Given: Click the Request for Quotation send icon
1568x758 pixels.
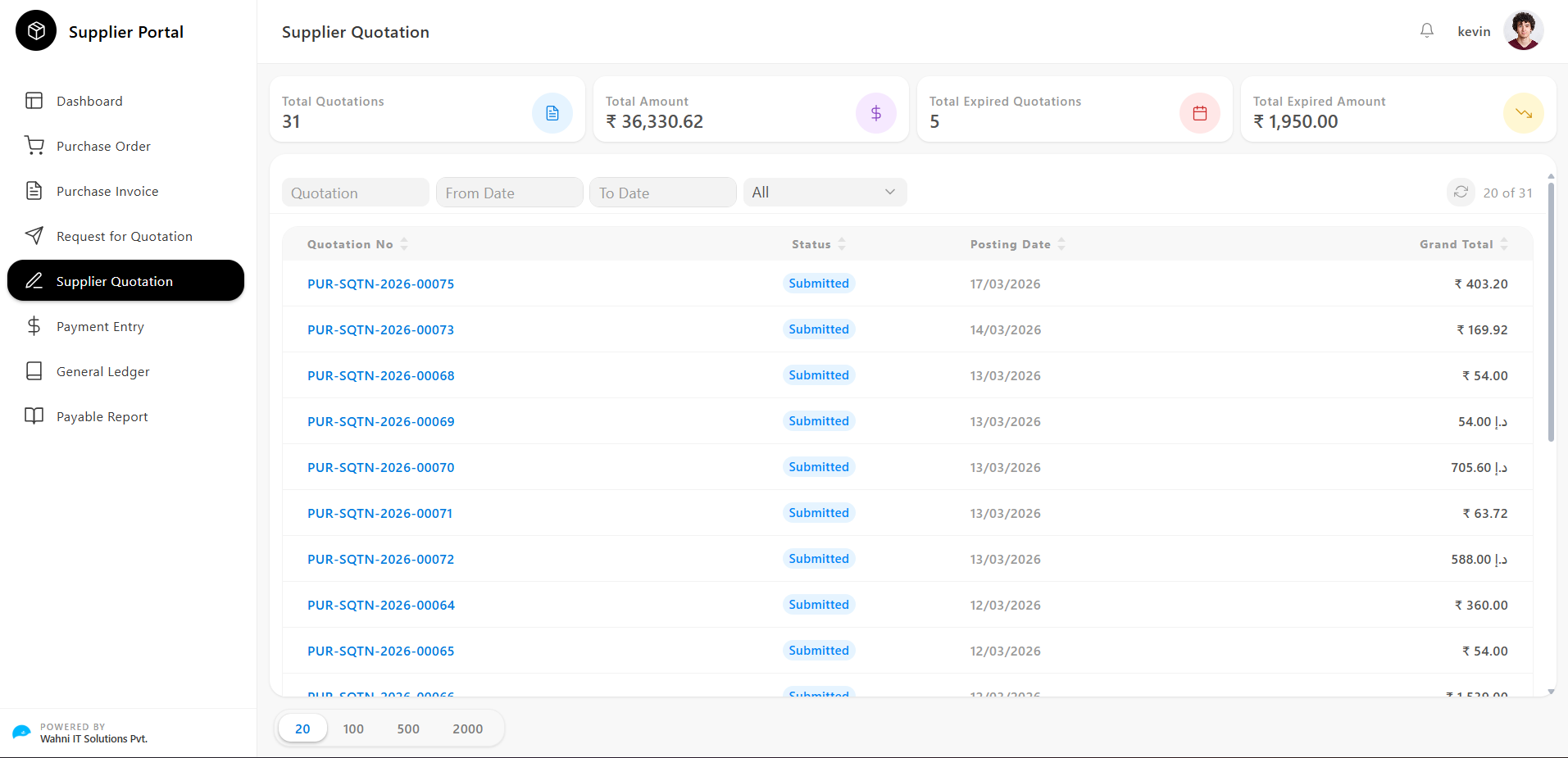Looking at the screenshot, I should pos(34,236).
